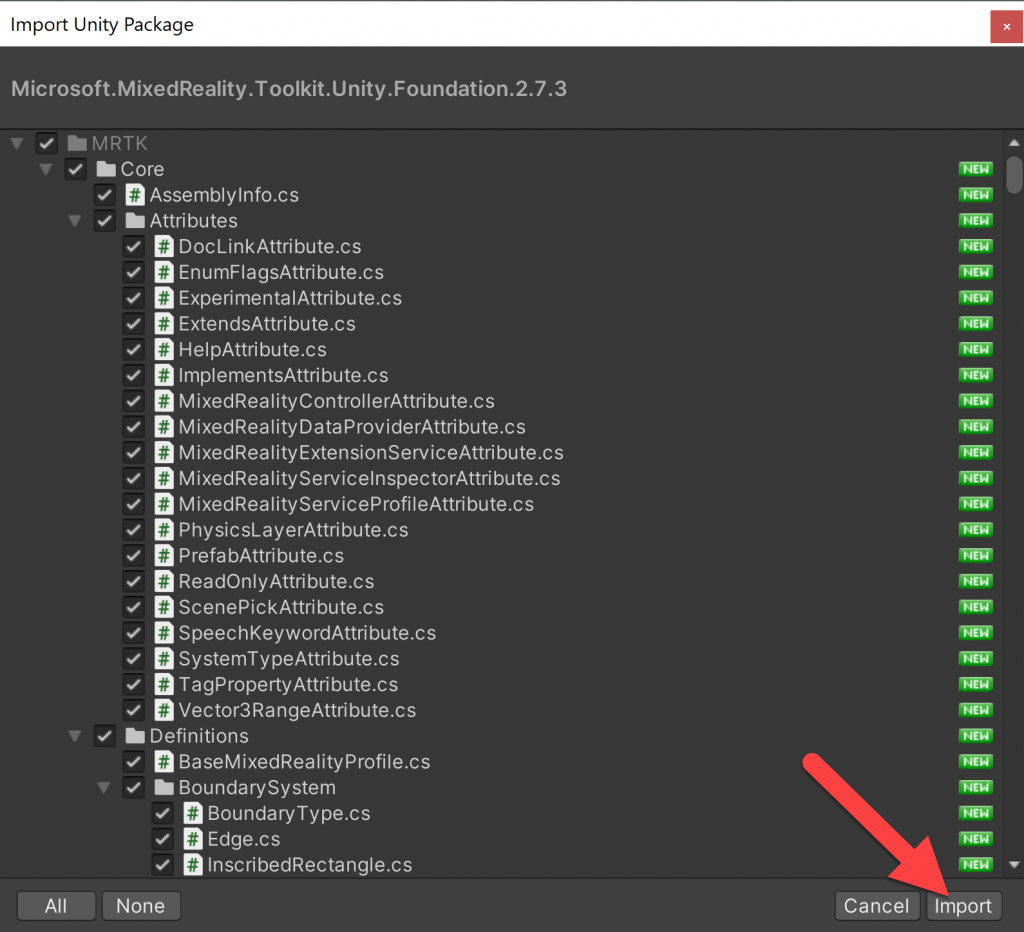Select the HelpAttribute.cs file name

click(x=253, y=349)
